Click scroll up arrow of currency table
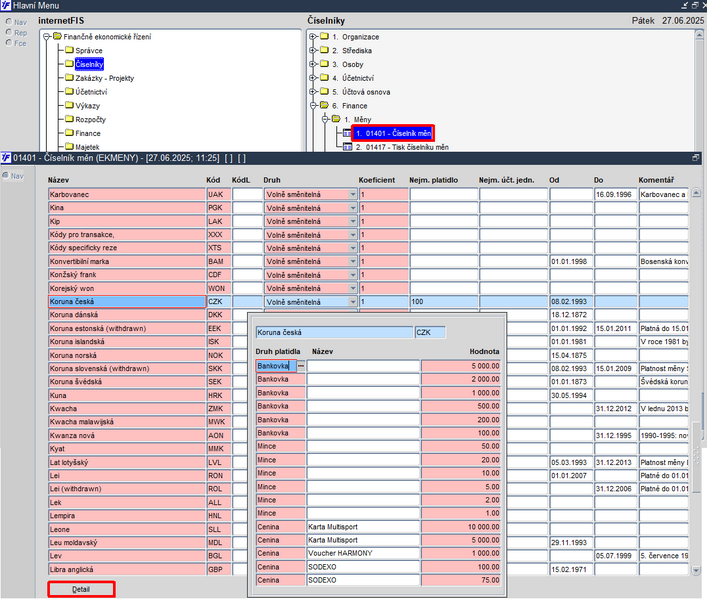 click(x=696, y=193)
